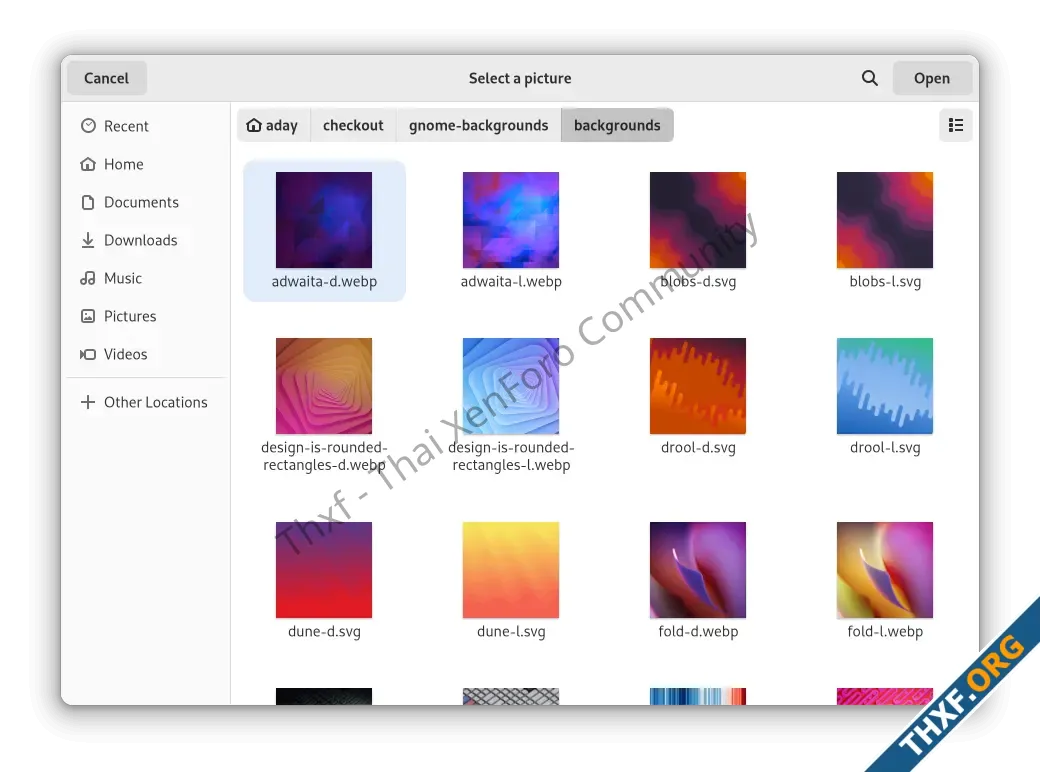Open Downloads in sidebar
This screenshot has height=772, width=1040.
[x=146, y=240]
